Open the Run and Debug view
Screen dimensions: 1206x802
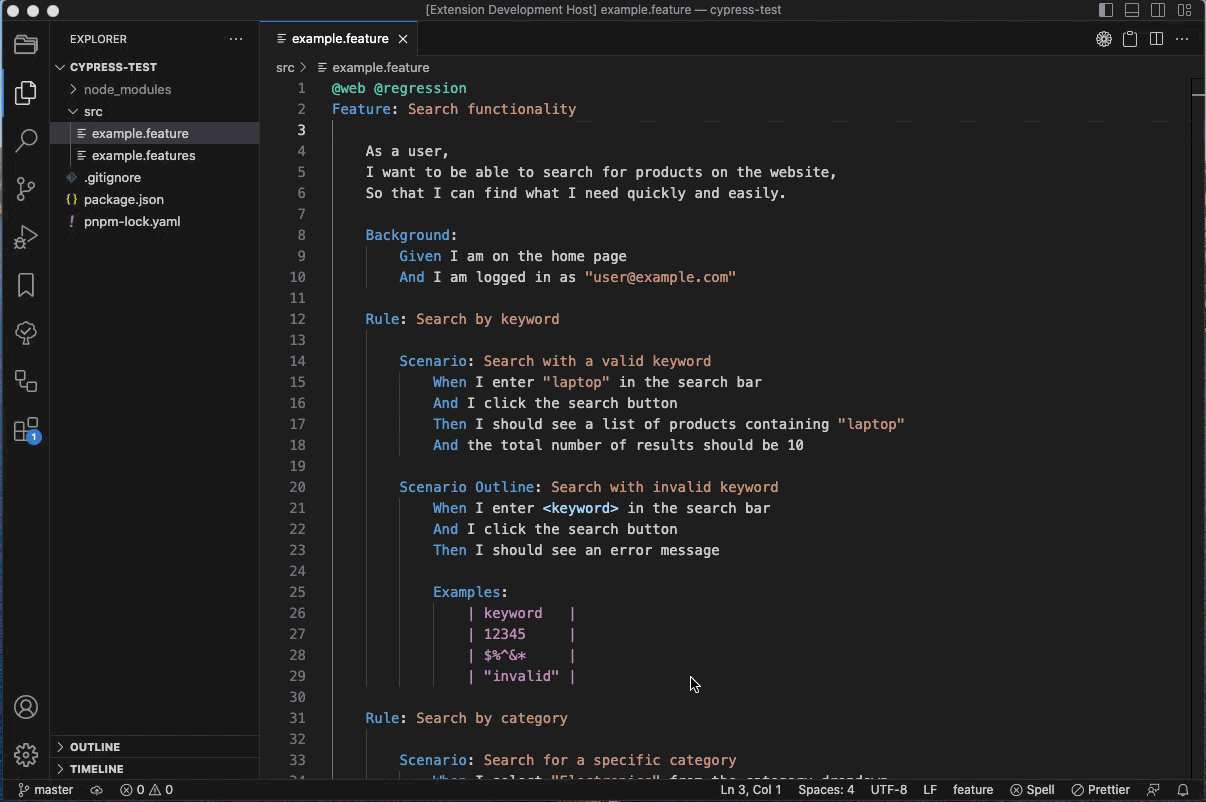pos(26,237)
